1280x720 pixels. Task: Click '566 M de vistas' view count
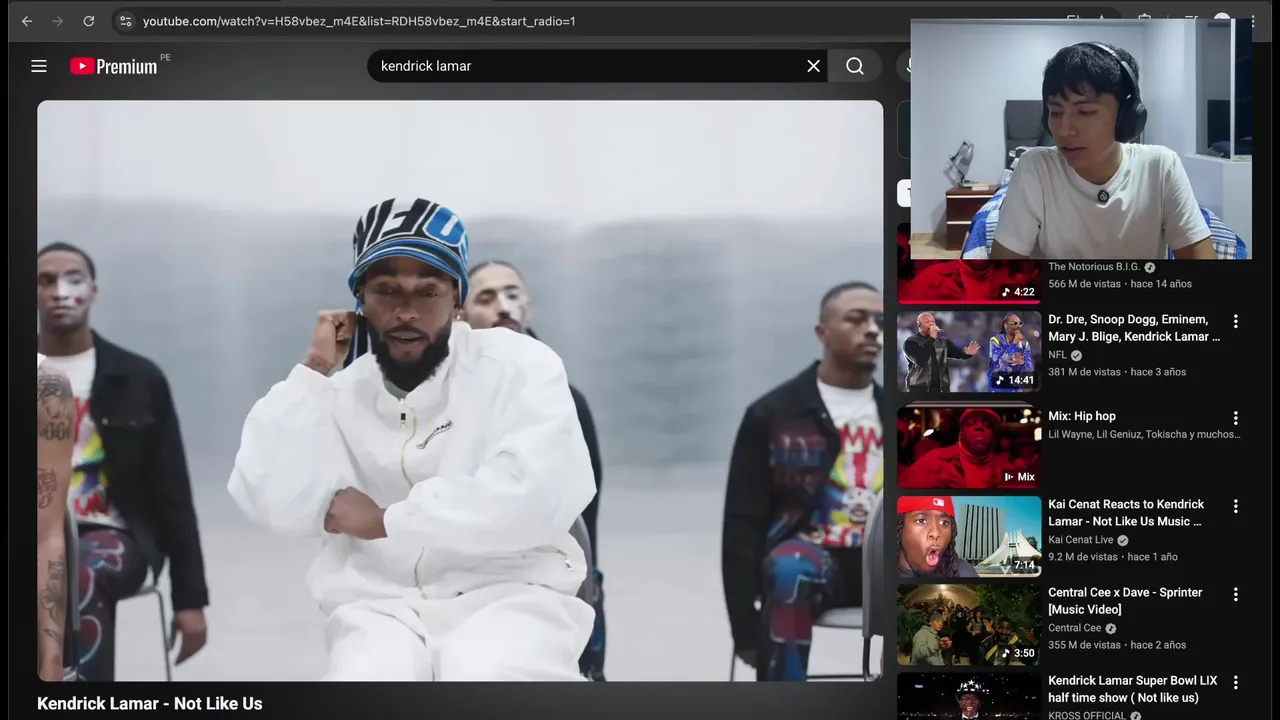click(x=1084, y=284)
